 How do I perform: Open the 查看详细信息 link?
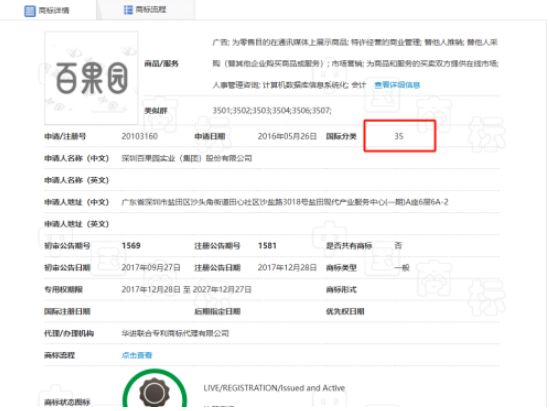[397, 85]
